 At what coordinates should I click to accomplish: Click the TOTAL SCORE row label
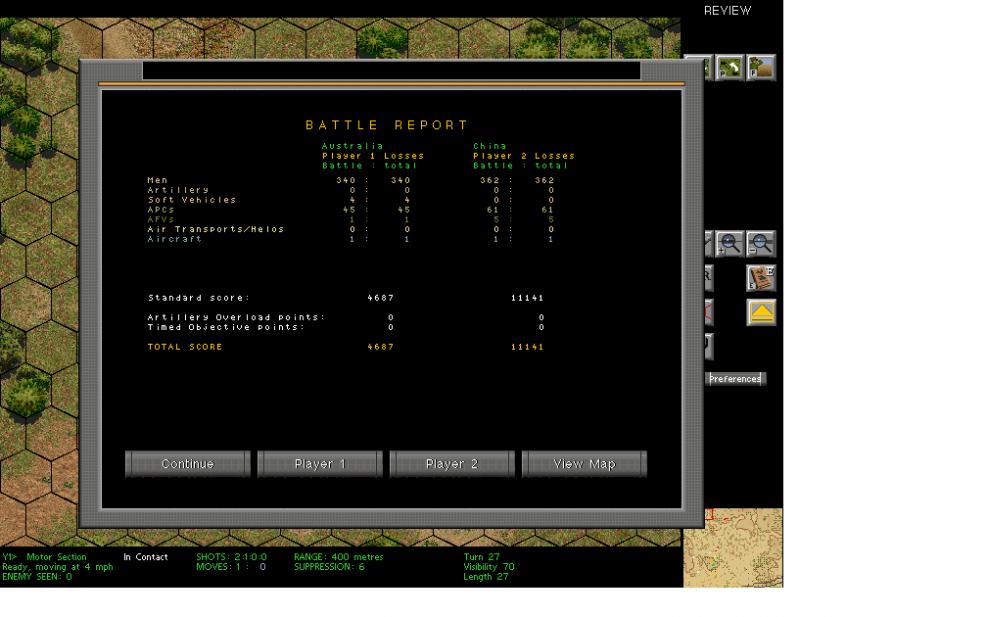tap(185, 347)
